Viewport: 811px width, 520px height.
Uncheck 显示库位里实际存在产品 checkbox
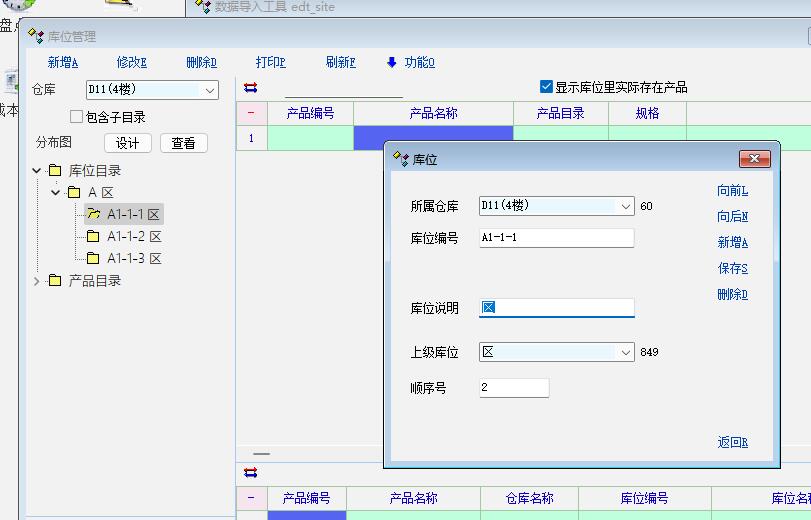(x=546, y=87)
